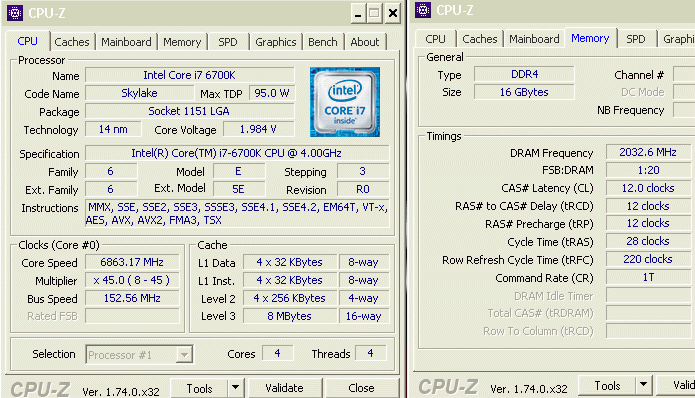Click the Threads count field

coord(371,353)
